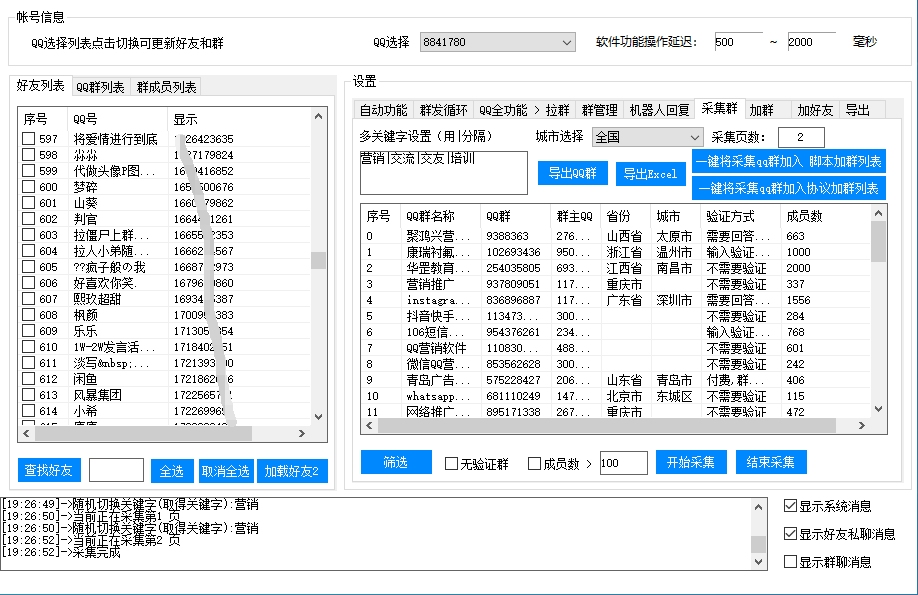Check the box for friend row 602 判官

tap(29, 219)
